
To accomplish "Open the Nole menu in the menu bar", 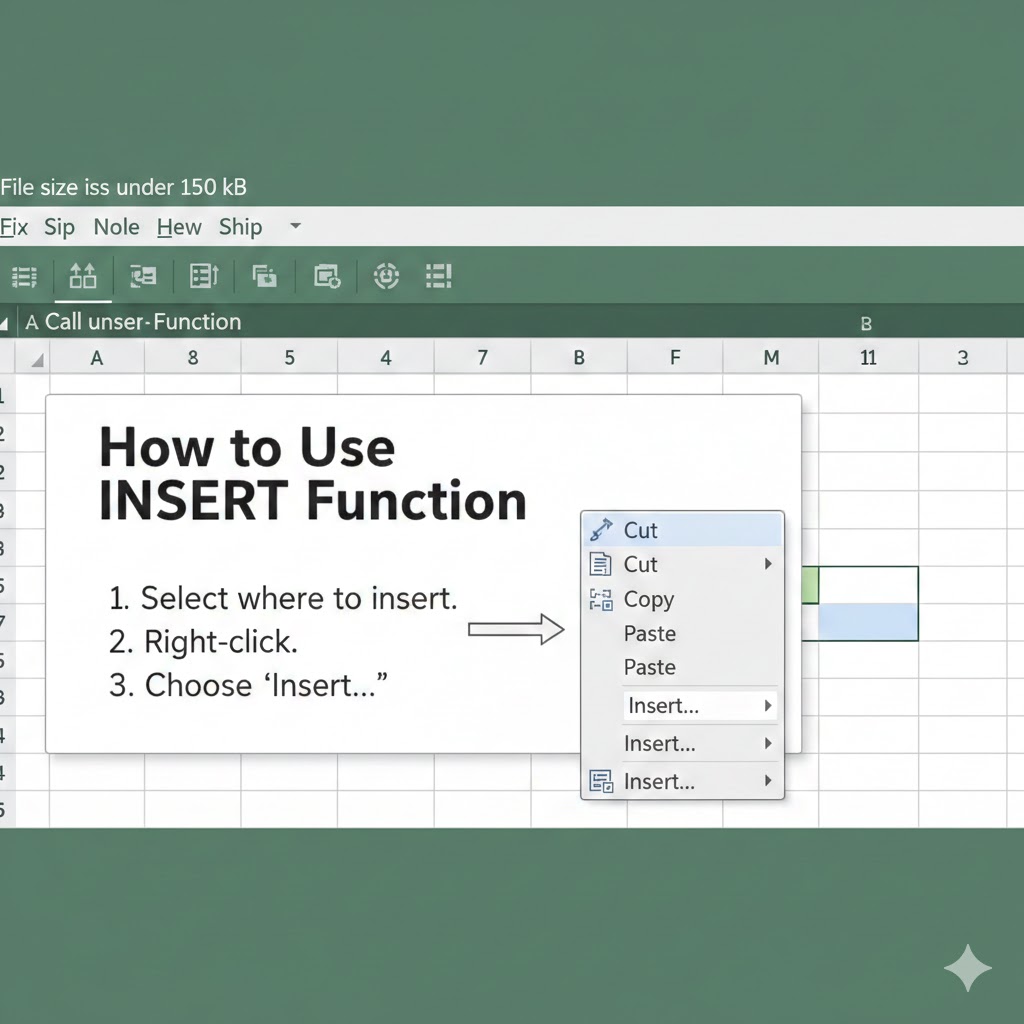I will (116, 228).
